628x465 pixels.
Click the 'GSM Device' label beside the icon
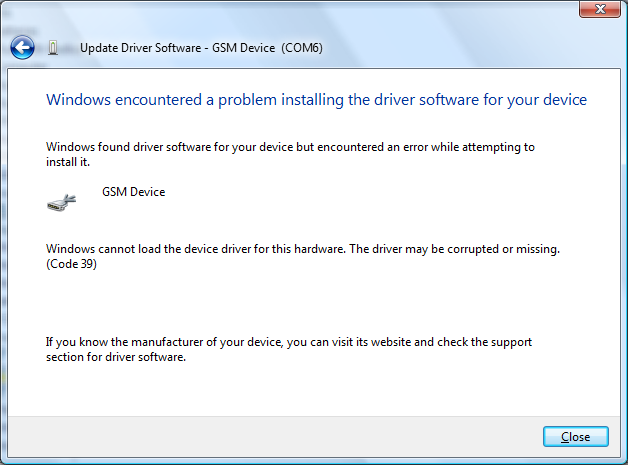point(133,192)
